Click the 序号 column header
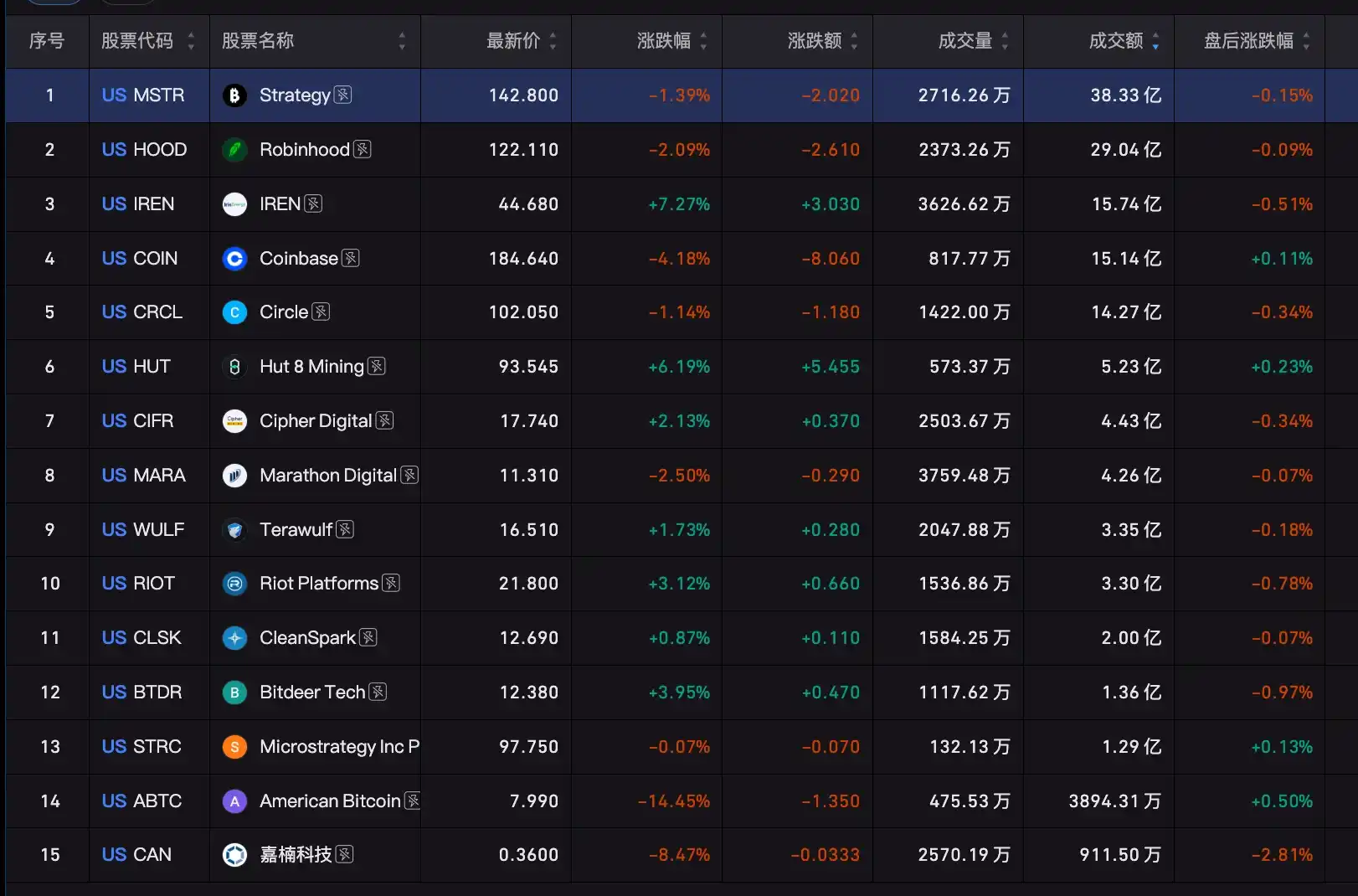 point(47,41)
